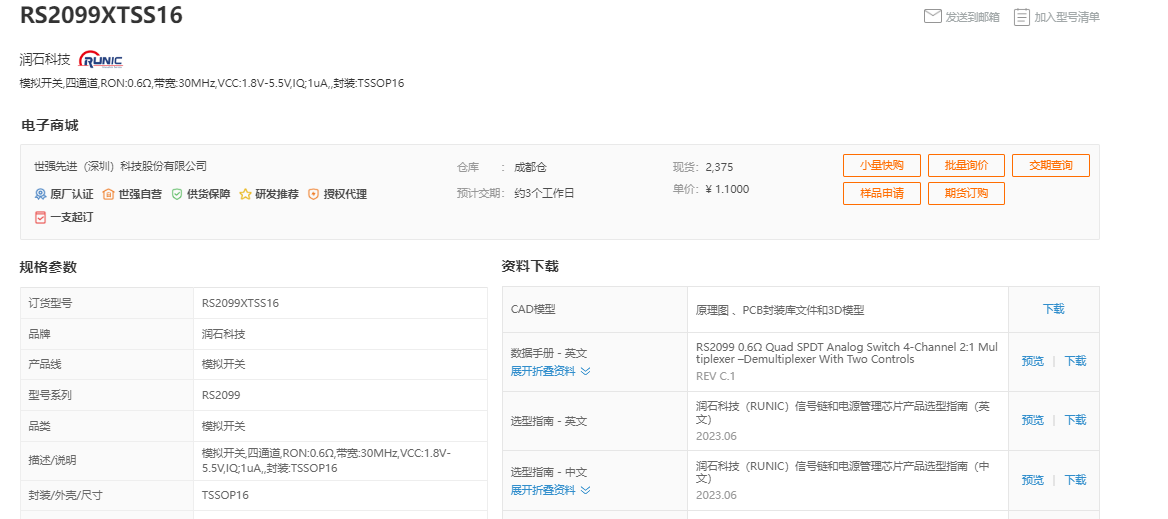
Task: Click the 交期查询 button
Action: [x=1051, y=165]
